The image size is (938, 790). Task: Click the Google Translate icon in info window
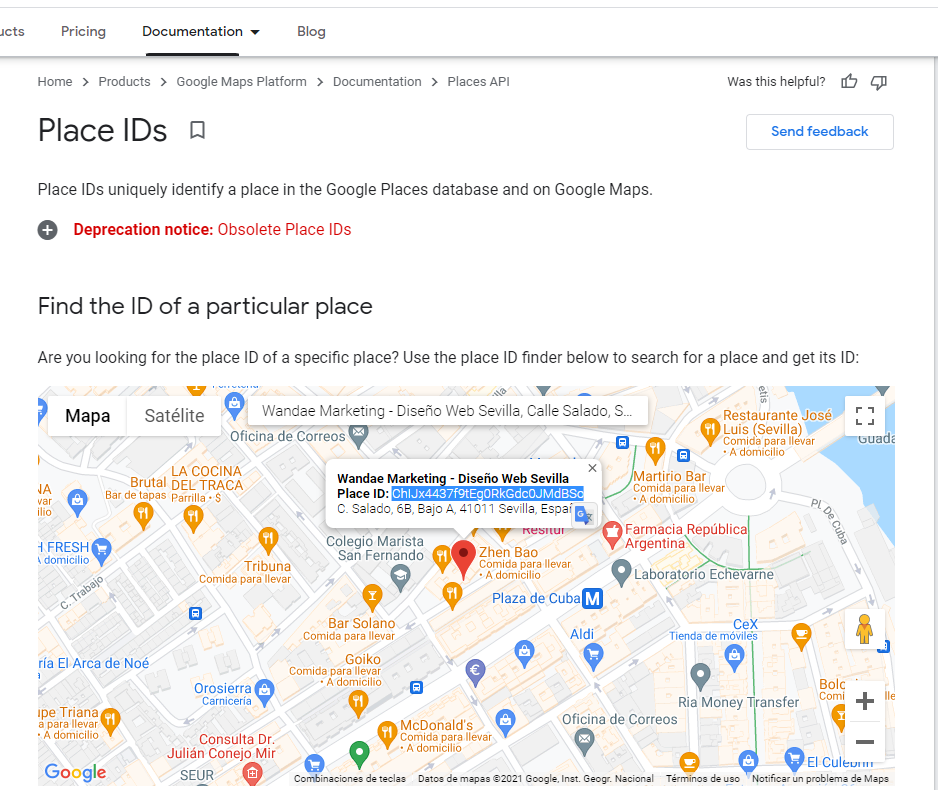(583, 515)
